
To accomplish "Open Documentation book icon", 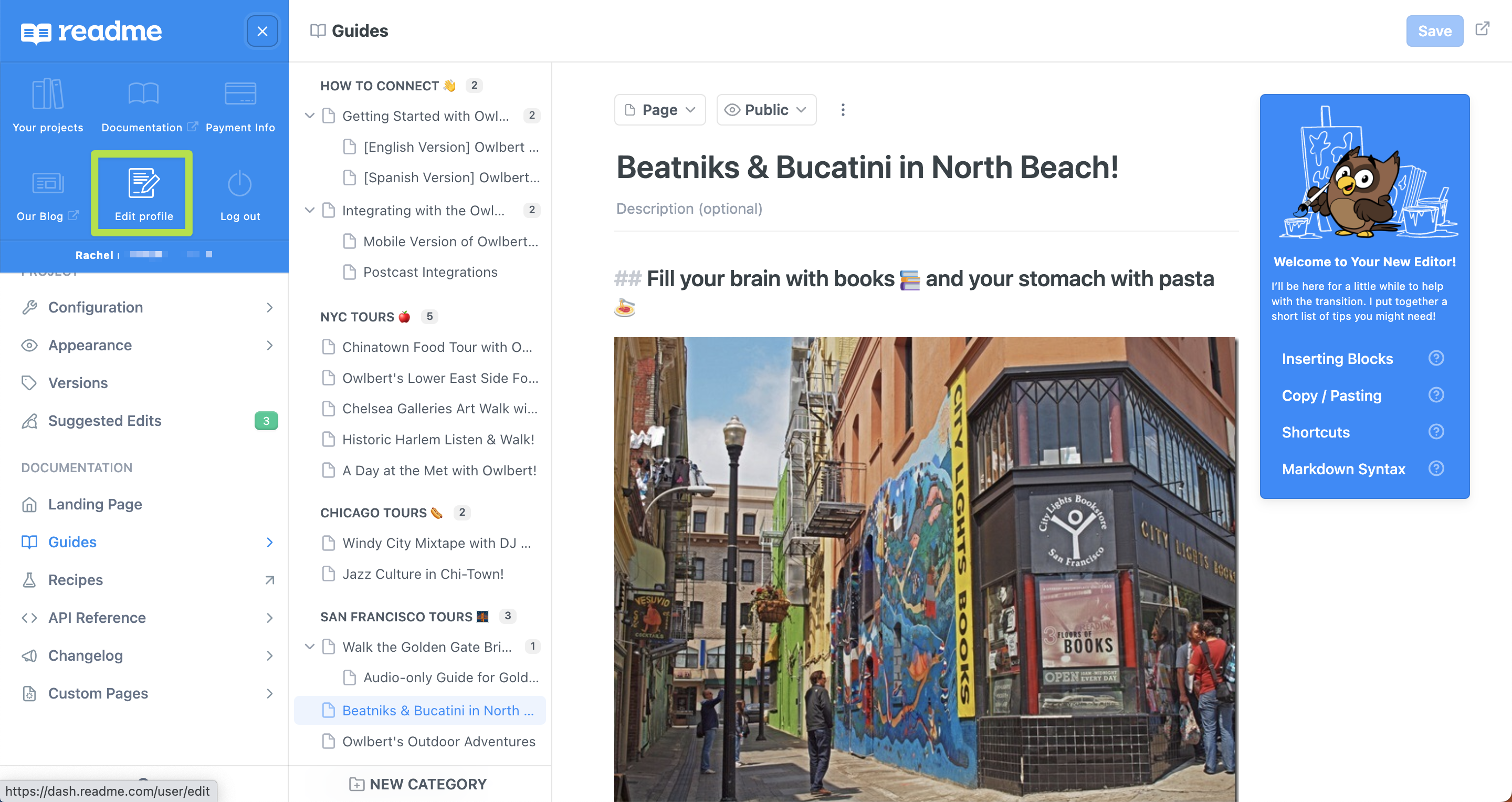I will tap(143, 94).
